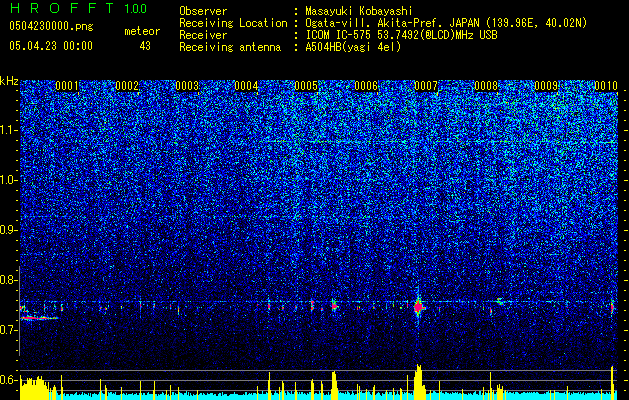Screen dimensions: 629x400
Task: Click the wide yellow power block at bottom left
Action: [x=37, y=388]
